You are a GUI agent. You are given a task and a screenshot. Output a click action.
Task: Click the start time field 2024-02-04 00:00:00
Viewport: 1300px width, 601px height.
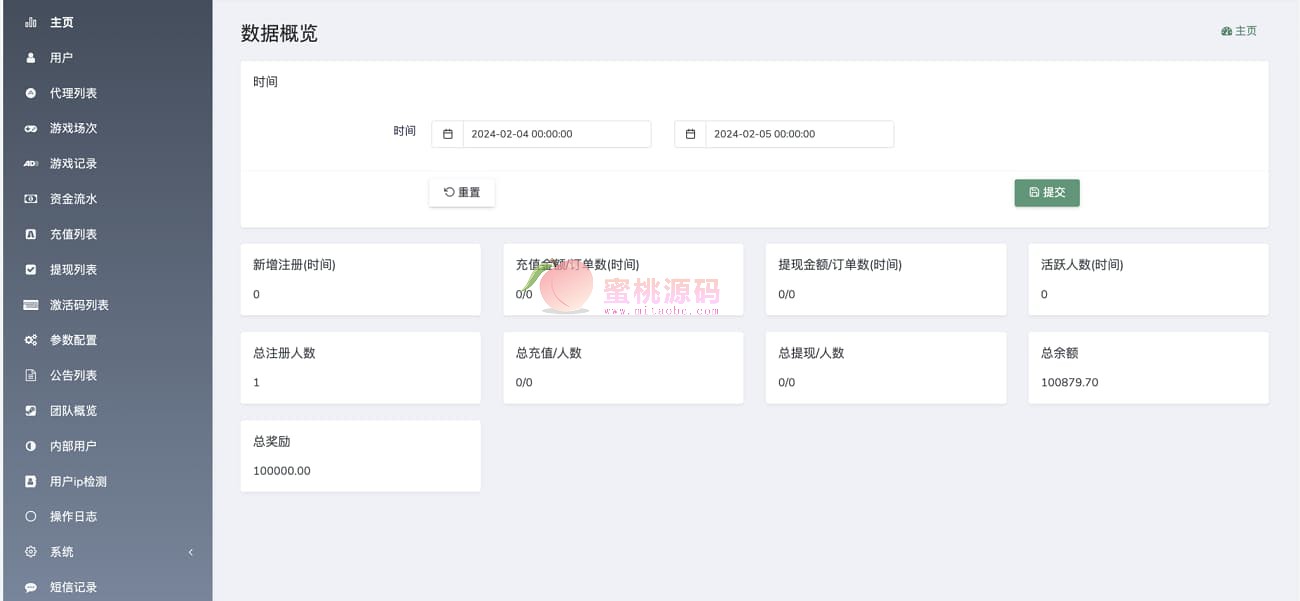[555, 134]
